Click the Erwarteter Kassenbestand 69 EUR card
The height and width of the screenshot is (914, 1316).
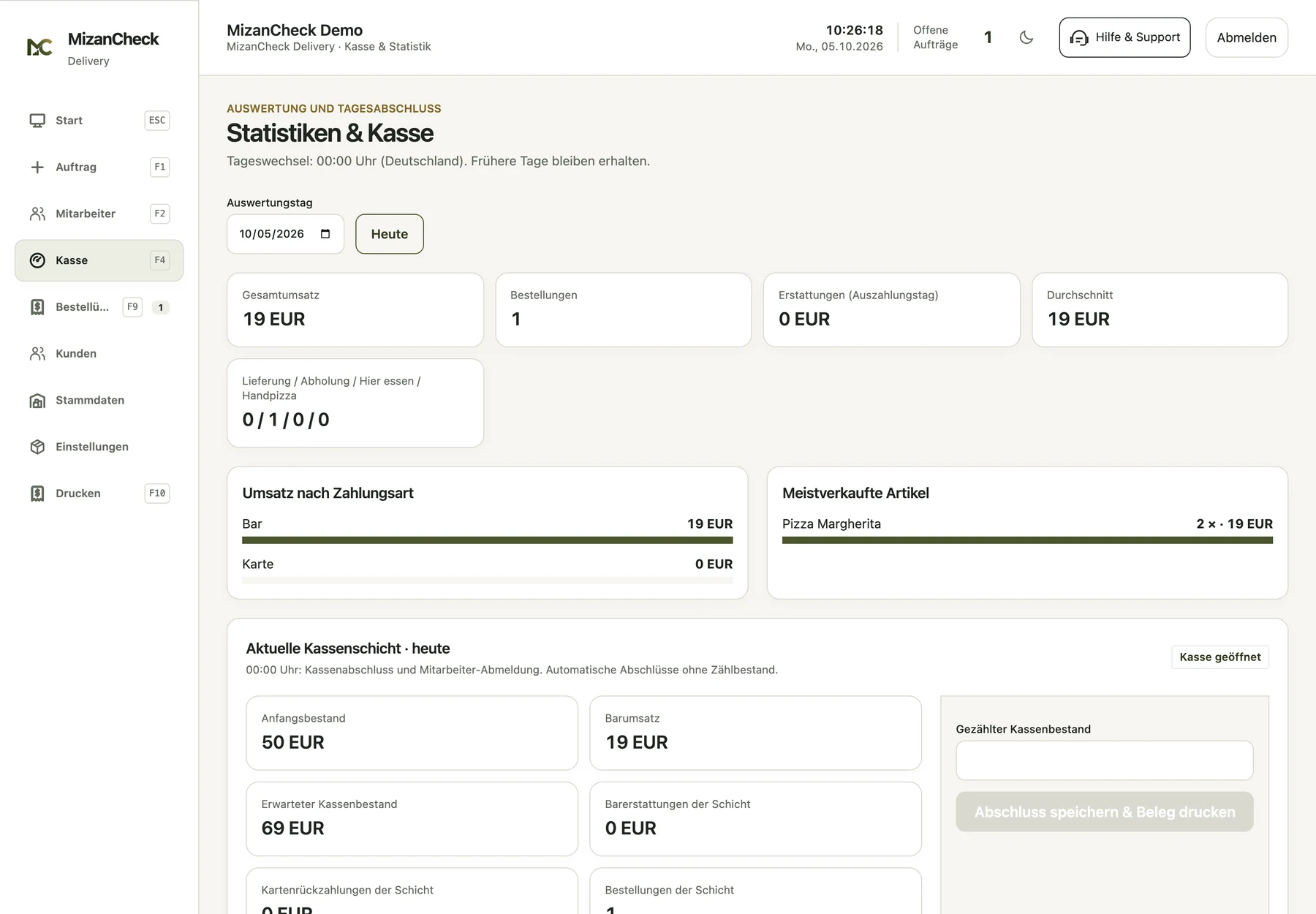(x=412, y=819)
